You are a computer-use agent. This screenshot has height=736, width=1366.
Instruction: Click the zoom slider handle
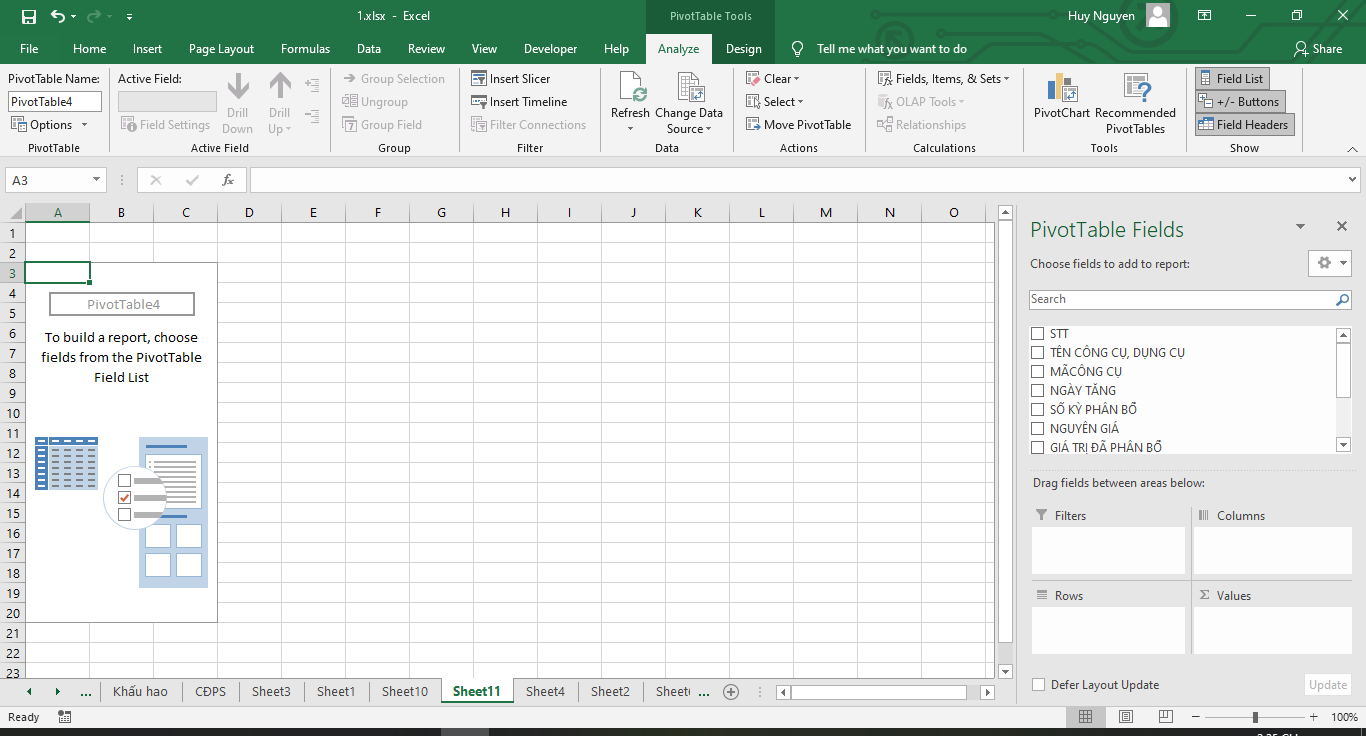1255,717
